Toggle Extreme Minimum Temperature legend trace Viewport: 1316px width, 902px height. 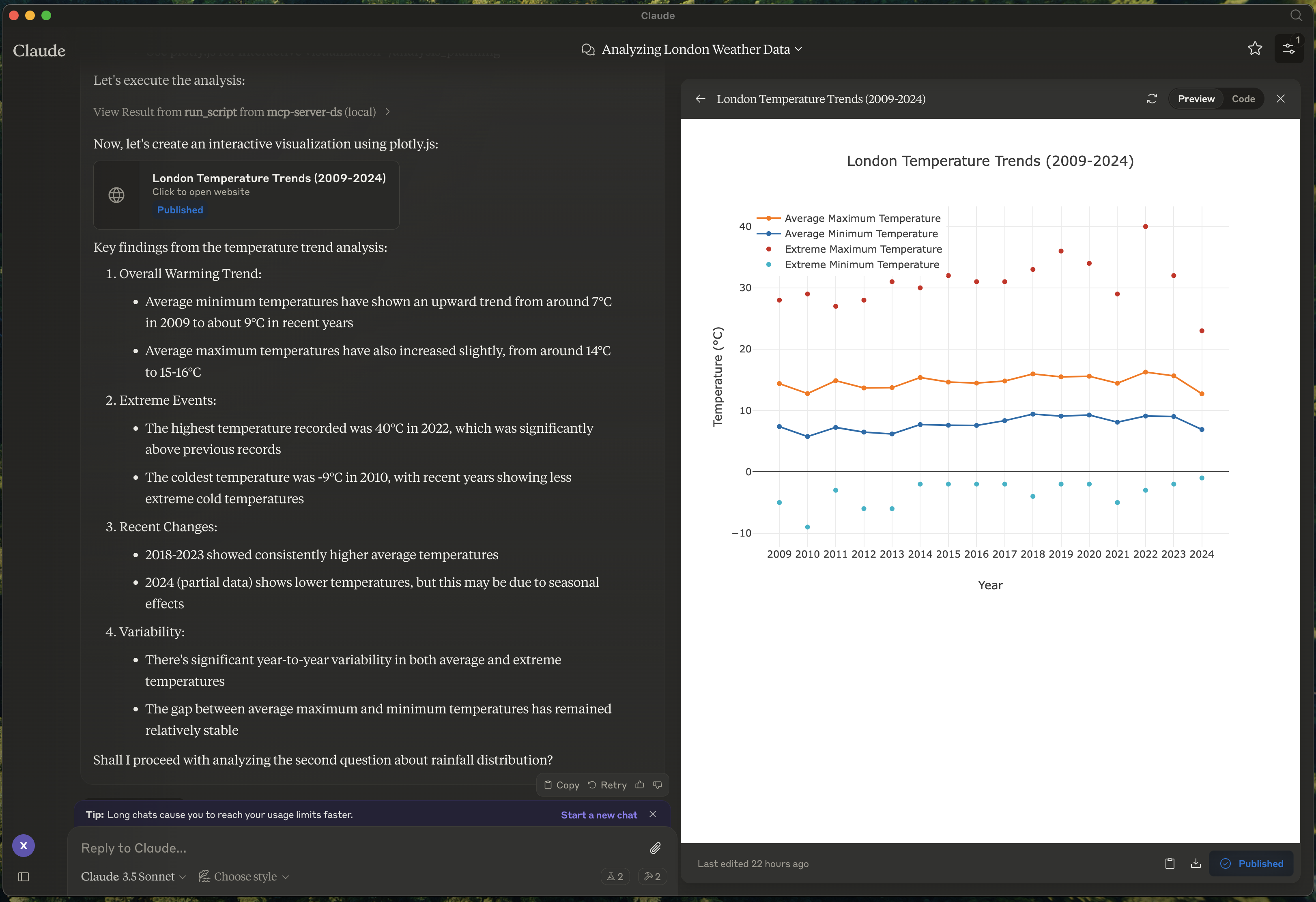(x=861, y=264)
